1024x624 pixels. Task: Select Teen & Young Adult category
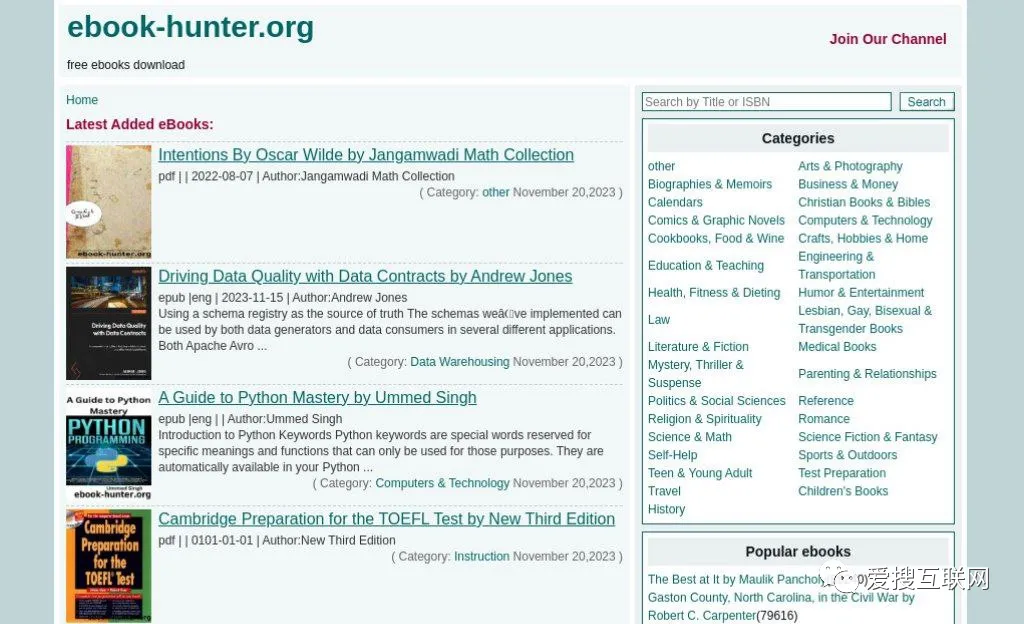(700, 473)
